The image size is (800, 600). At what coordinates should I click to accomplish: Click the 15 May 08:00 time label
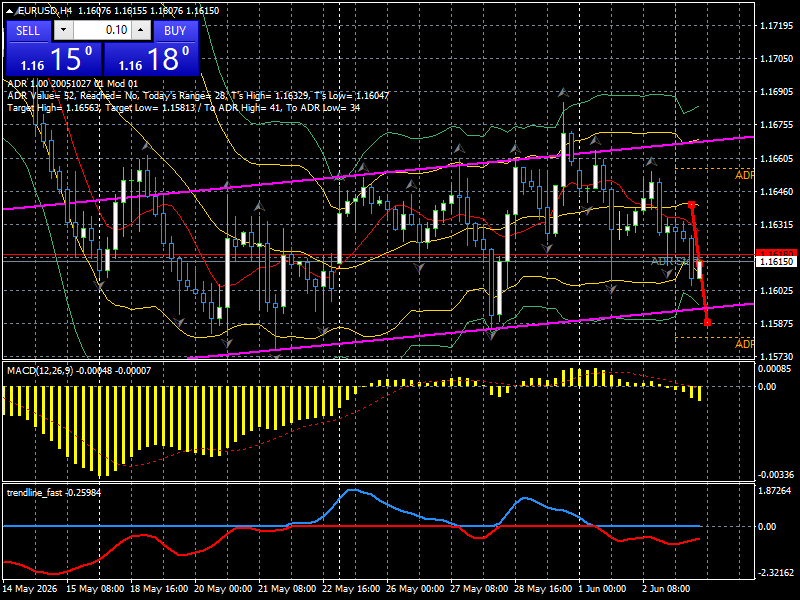95,589
